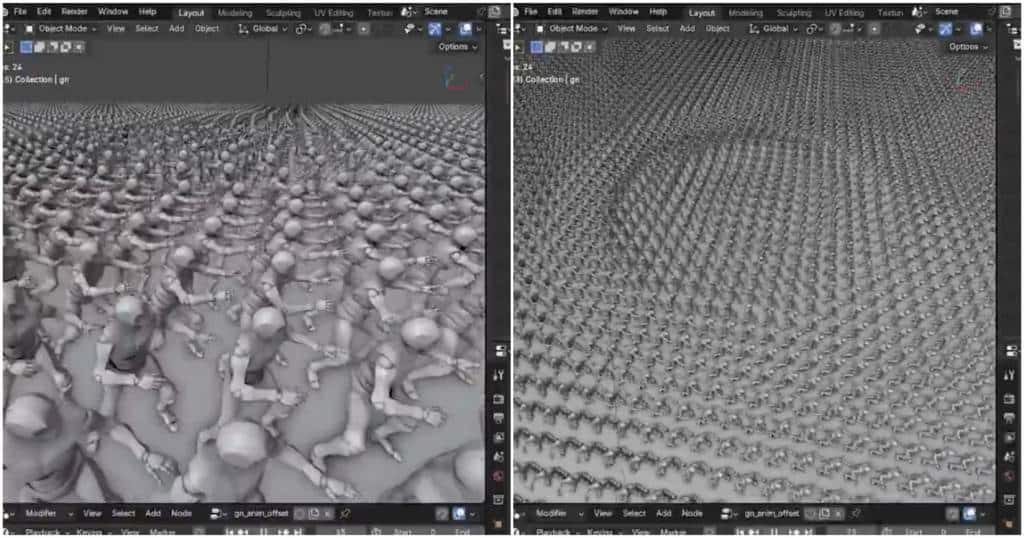Click the Scene browse icon in left top bar
Viewport: 1024px width, 538px height.
[408, 12]
